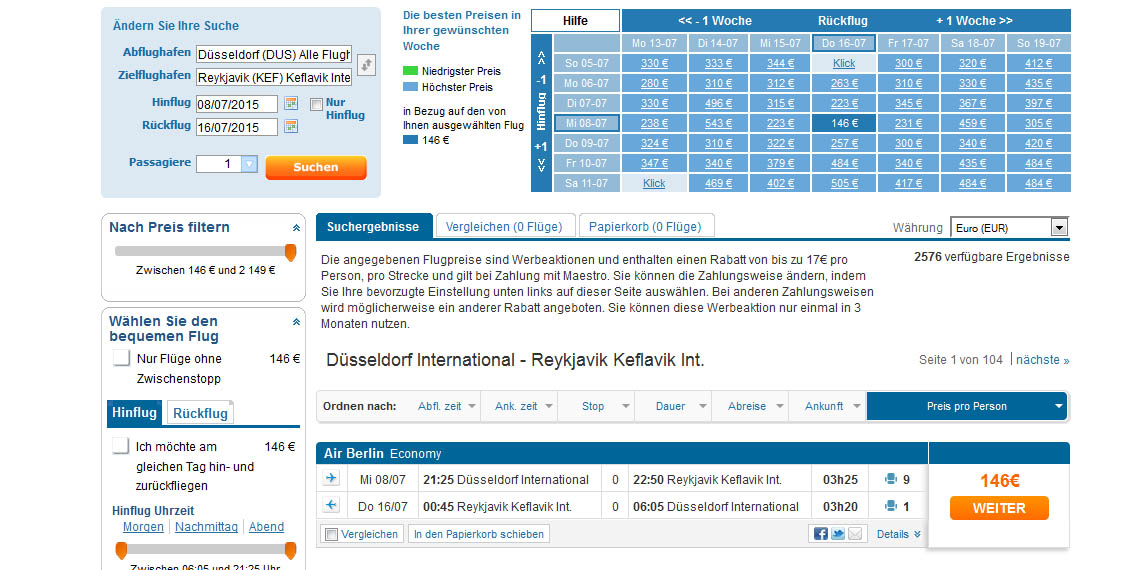1147x570 pixels.
Task: Click the Hinflug date field 08/07/2015
Action: coord(237,104)
